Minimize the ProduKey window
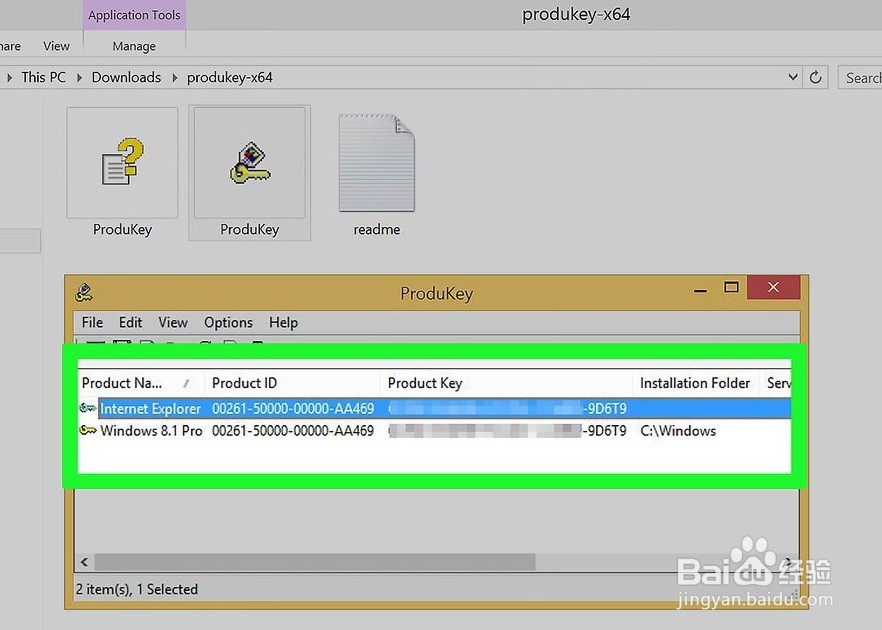The width and height of the screenshot is (882, 630). point(700,290)
